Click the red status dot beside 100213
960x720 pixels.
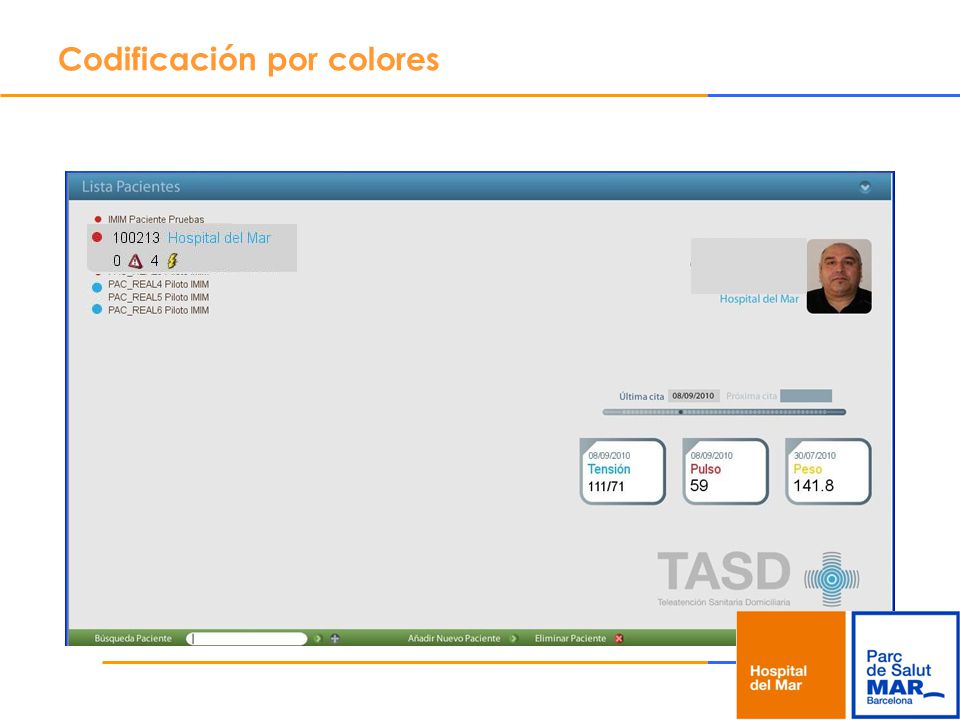97,238
